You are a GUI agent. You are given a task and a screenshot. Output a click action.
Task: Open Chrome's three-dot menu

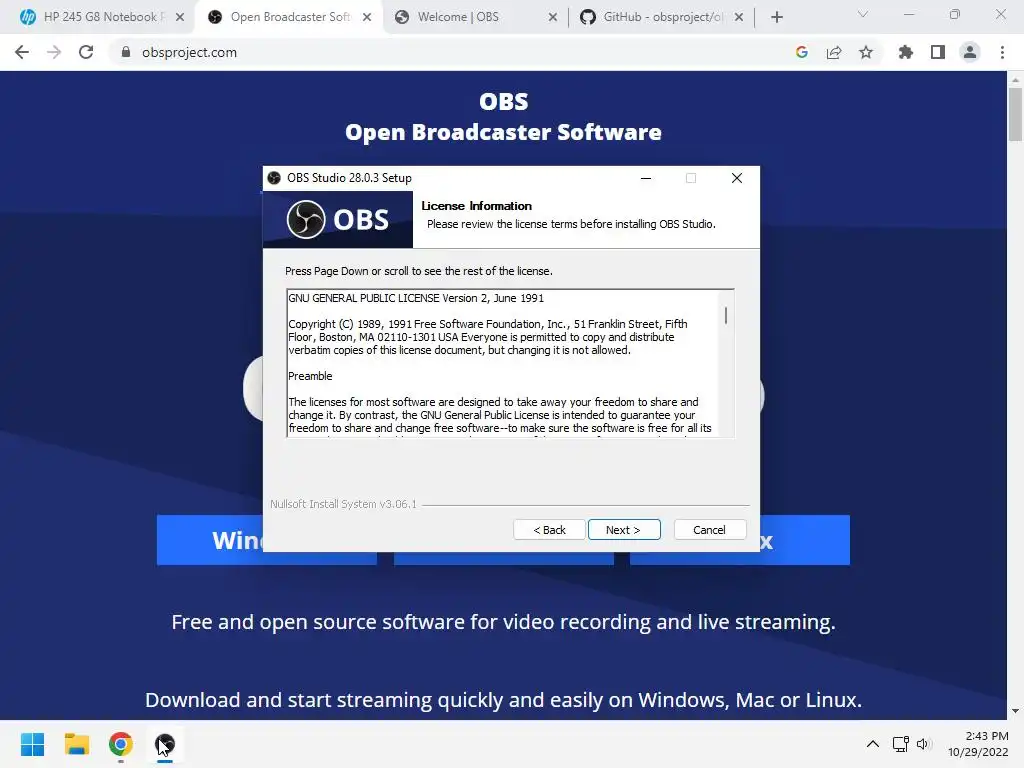coord(1002,52)
